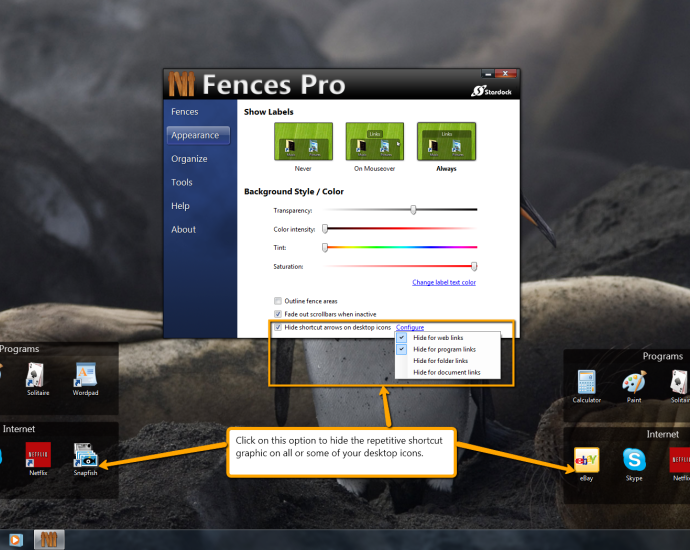Click the Fences Pro logo icon
Image resolution: width=690 pixels, height=550 pixels.
(x=181, y=84)
